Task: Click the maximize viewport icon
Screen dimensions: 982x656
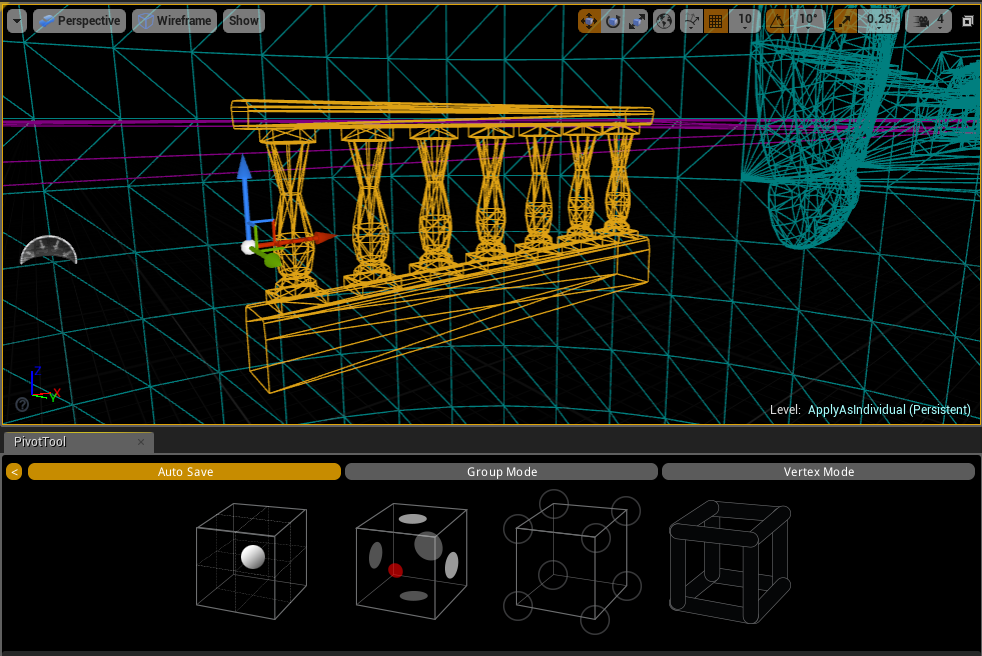Action: coord(966,20)
